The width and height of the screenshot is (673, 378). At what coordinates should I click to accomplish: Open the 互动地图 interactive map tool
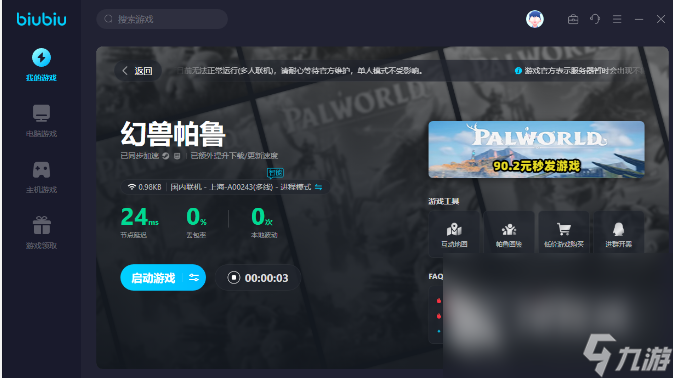tap(454, 234)
